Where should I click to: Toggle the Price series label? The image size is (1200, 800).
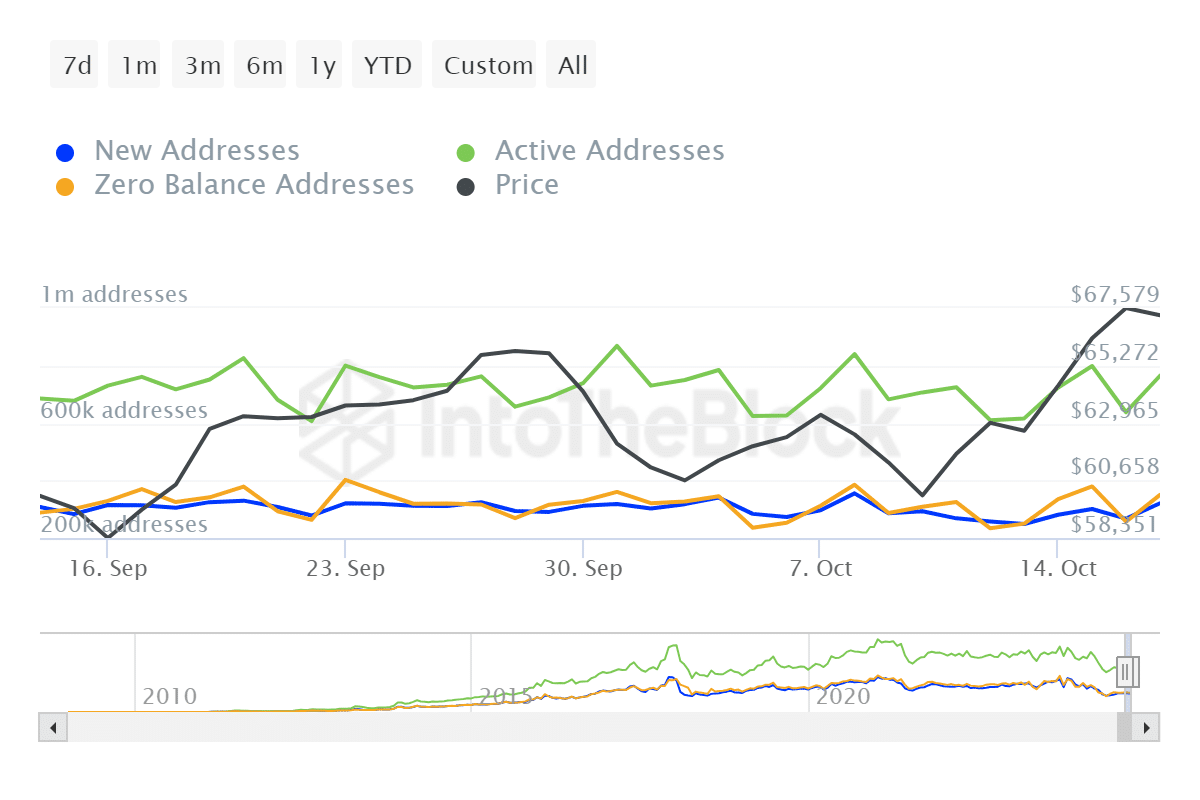(526, 185)
